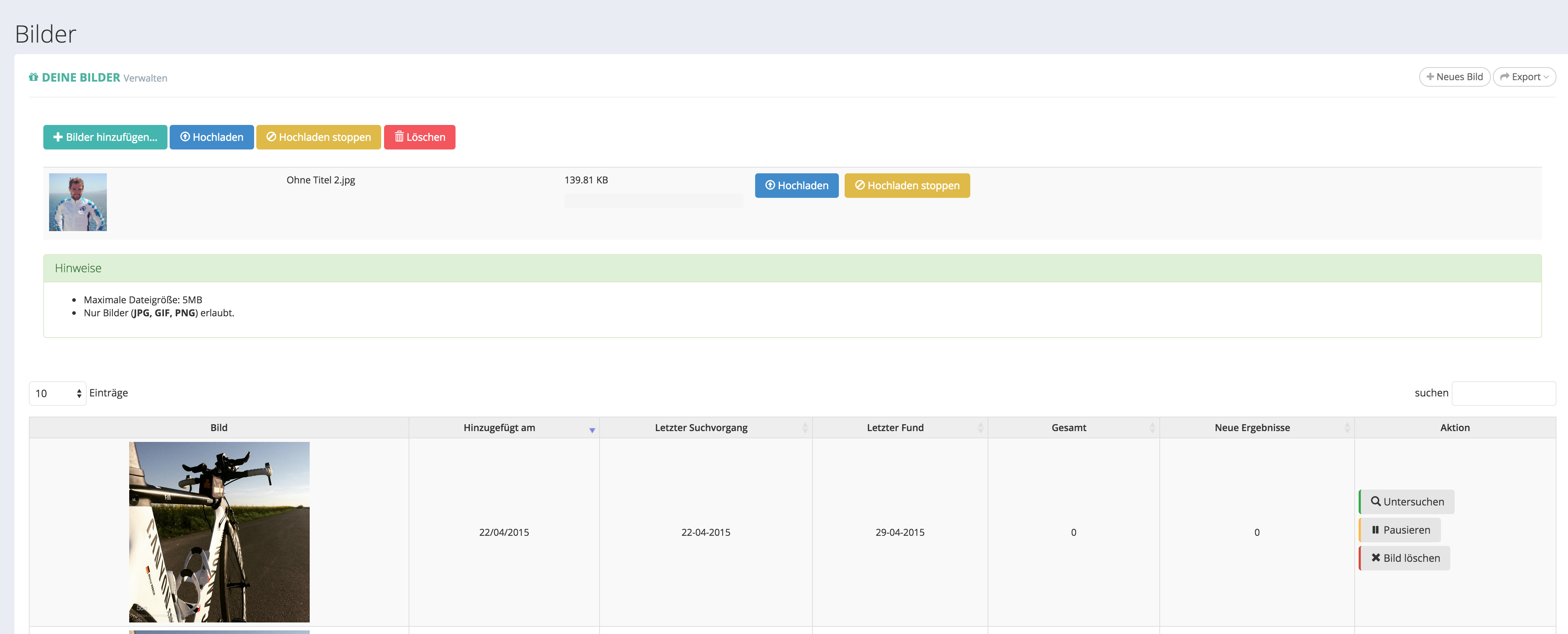The image size is (1568, 634).
Task: Click the 22-04-2015 Letzter Suchvorgang cell
Action: [705, 532]
